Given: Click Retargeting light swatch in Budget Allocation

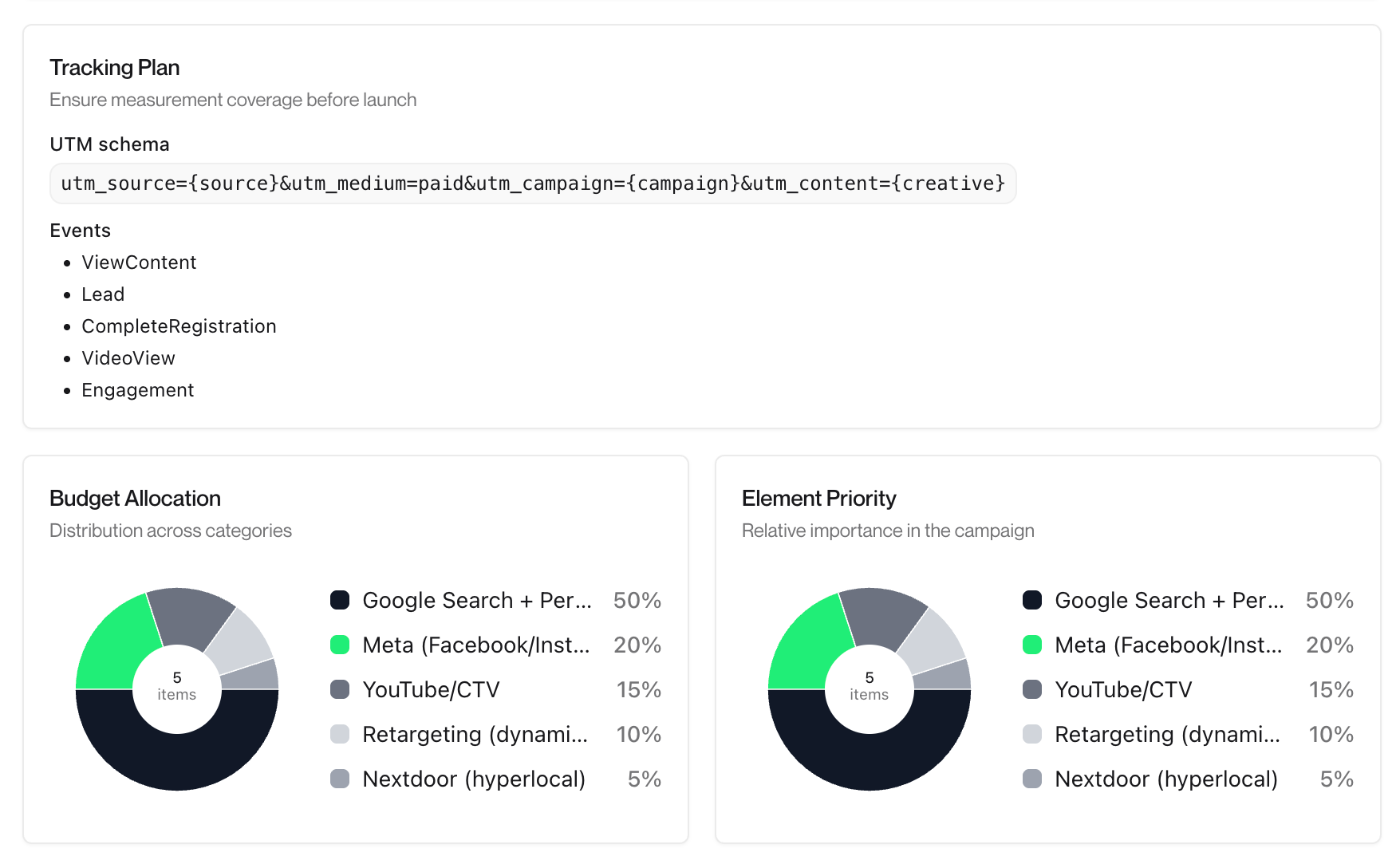Looking at the screenshot, I should [340, 734].
